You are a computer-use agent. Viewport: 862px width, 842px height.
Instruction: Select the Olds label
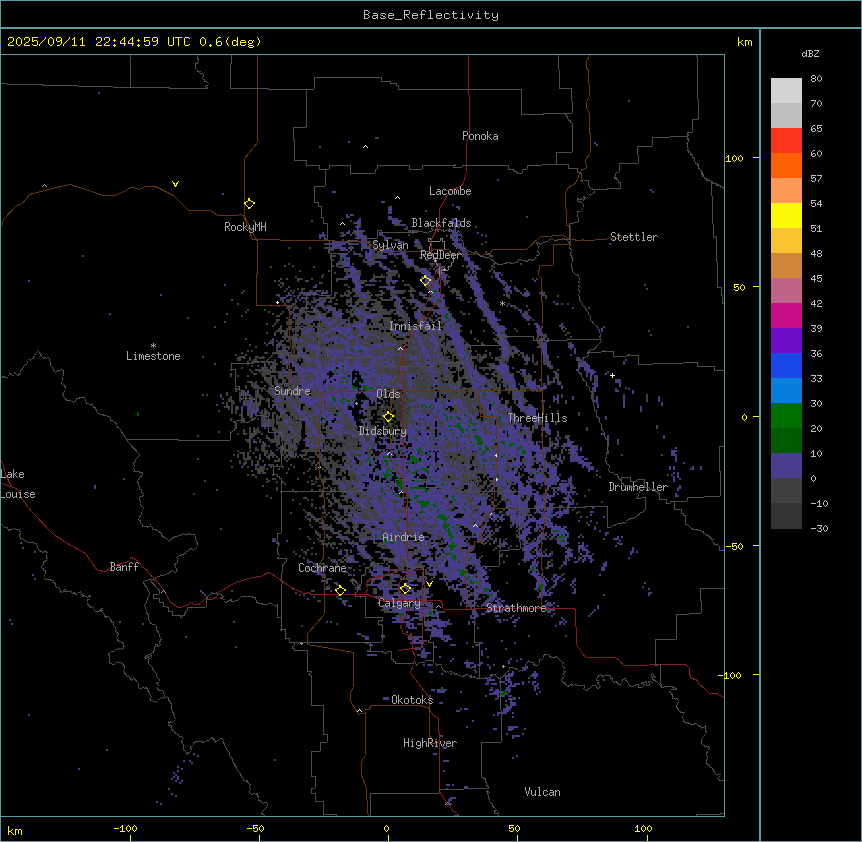pos(388,394)
